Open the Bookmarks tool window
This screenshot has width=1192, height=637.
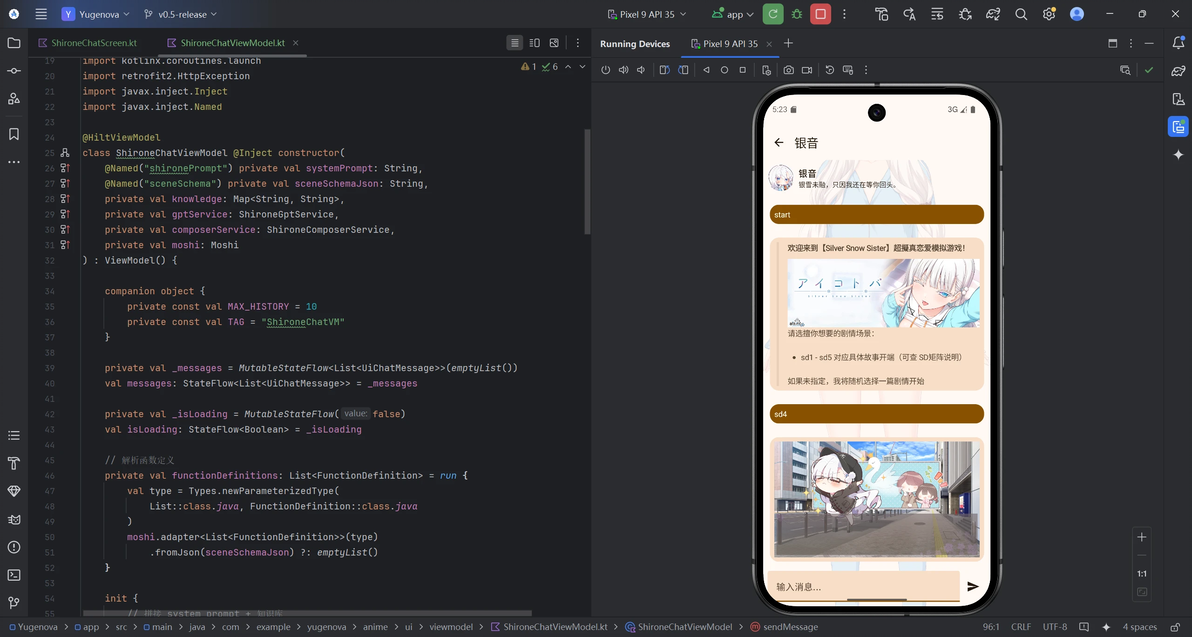[x=14, y=134]
